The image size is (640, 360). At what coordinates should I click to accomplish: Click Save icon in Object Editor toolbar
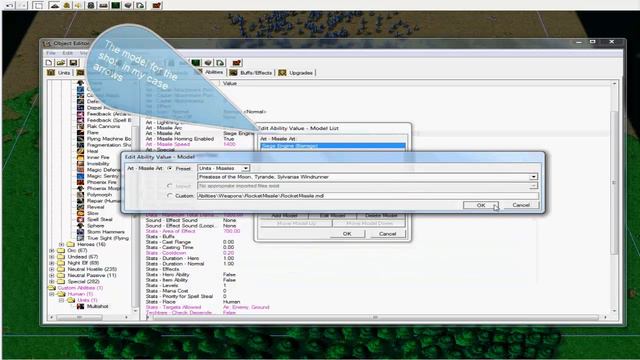pos(73,62)
